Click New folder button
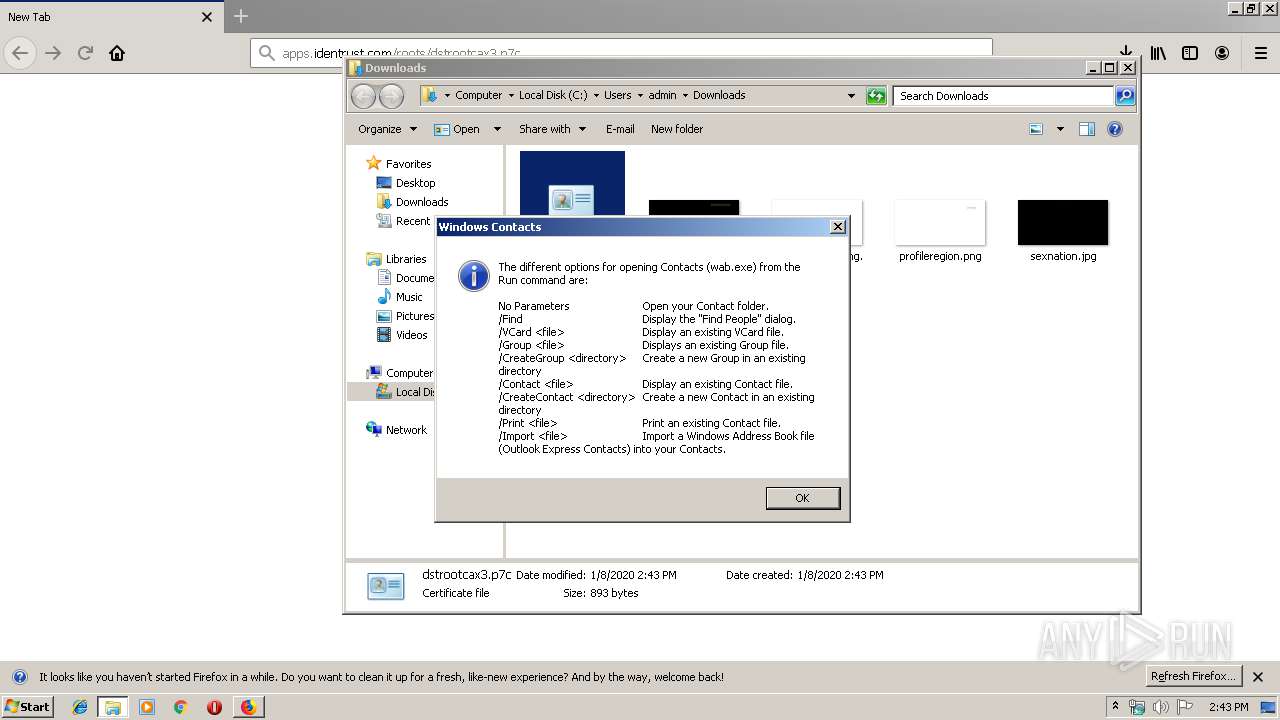The width and height of the screenshot is (1280, 720). coord(677,129)
